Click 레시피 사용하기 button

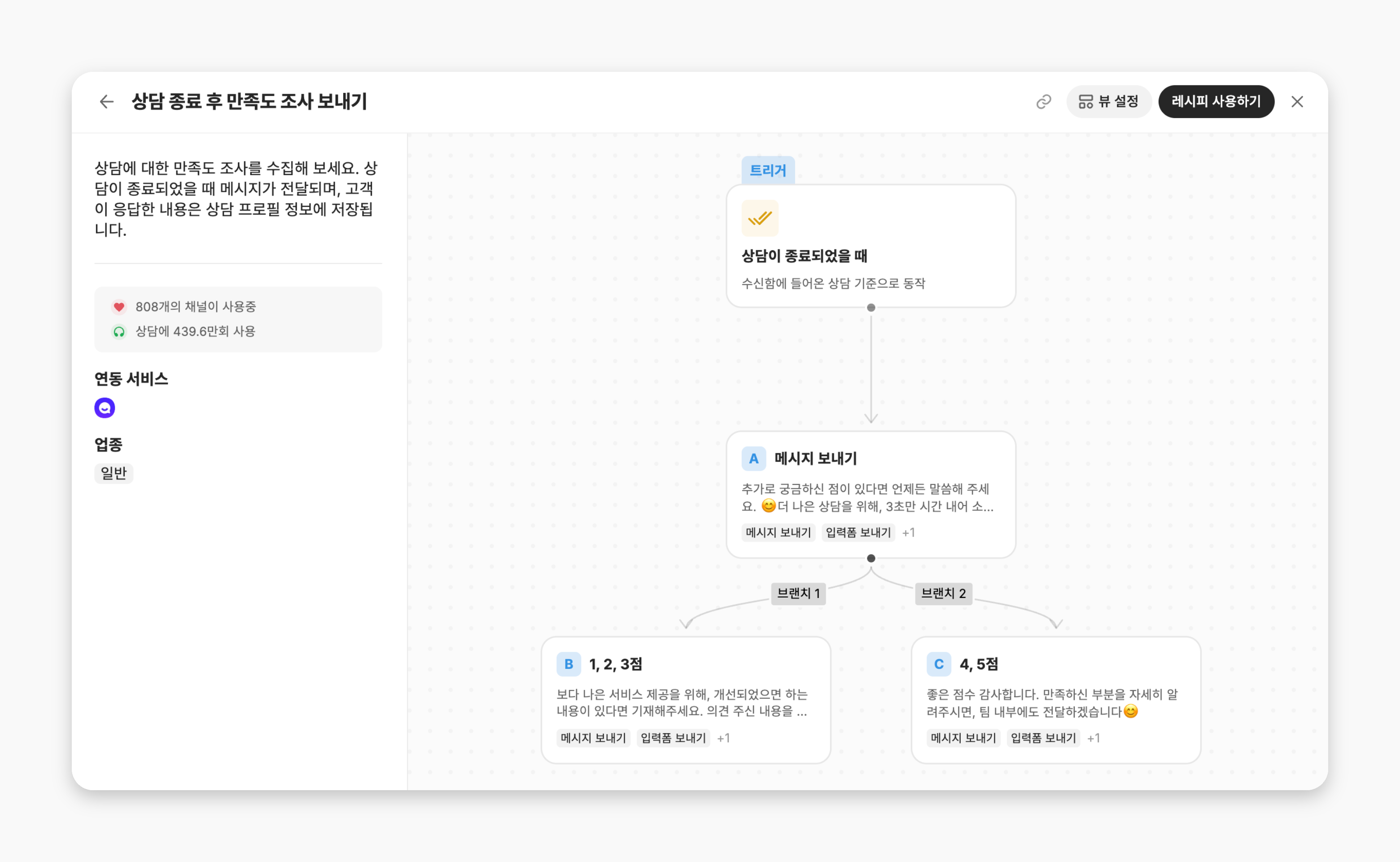tap(1216, 101)
